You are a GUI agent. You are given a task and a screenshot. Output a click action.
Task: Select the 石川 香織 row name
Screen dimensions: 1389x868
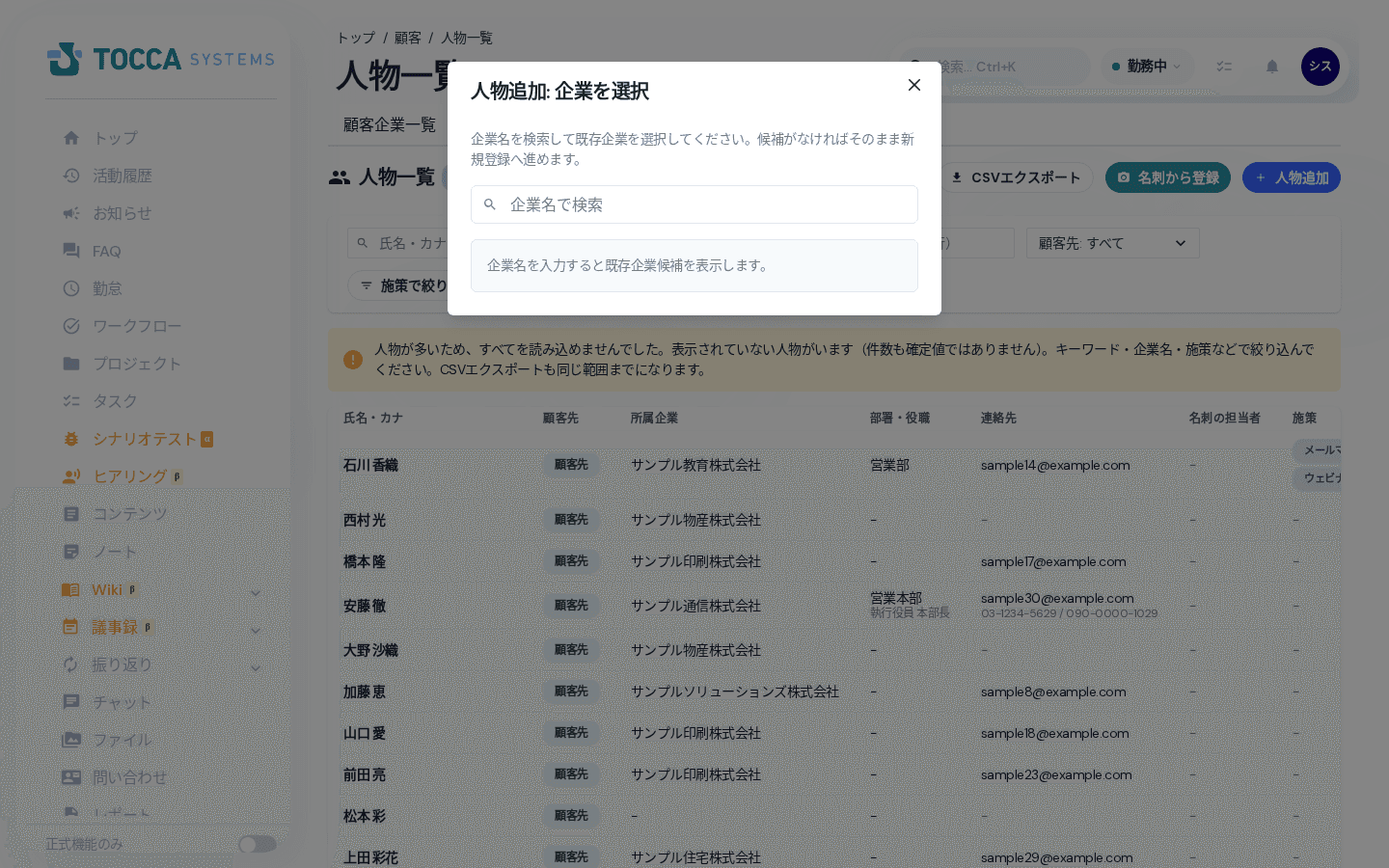coord(370,465)
